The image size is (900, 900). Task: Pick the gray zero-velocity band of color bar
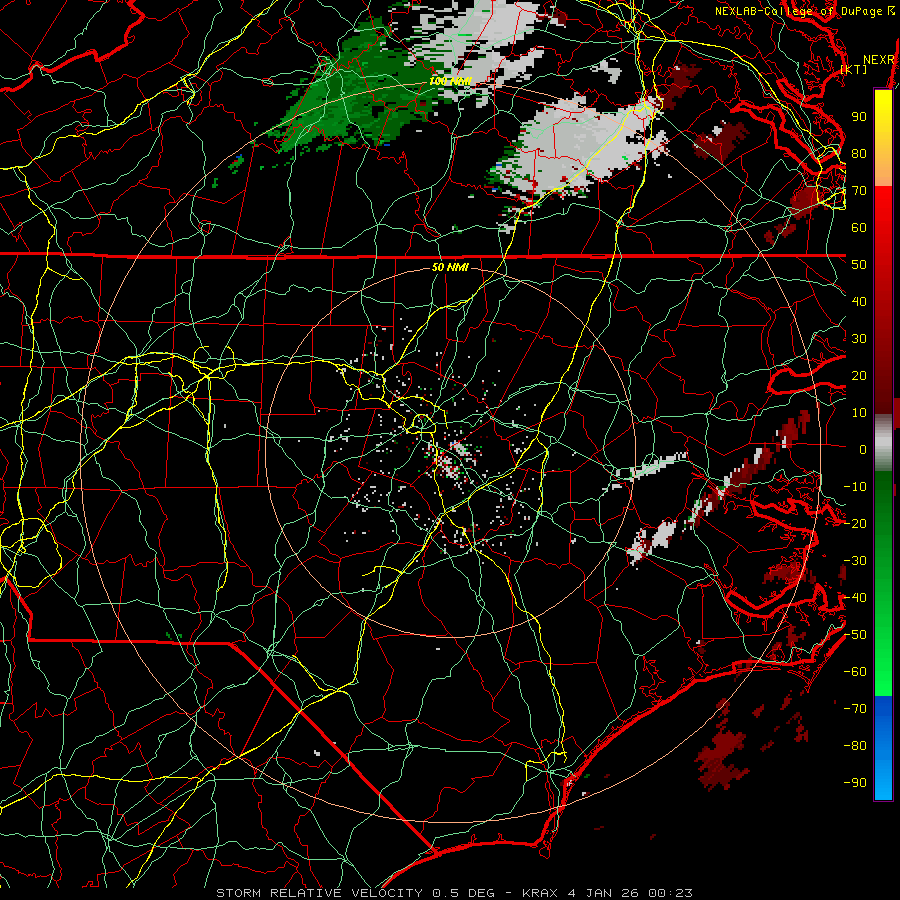coord(883,443)
